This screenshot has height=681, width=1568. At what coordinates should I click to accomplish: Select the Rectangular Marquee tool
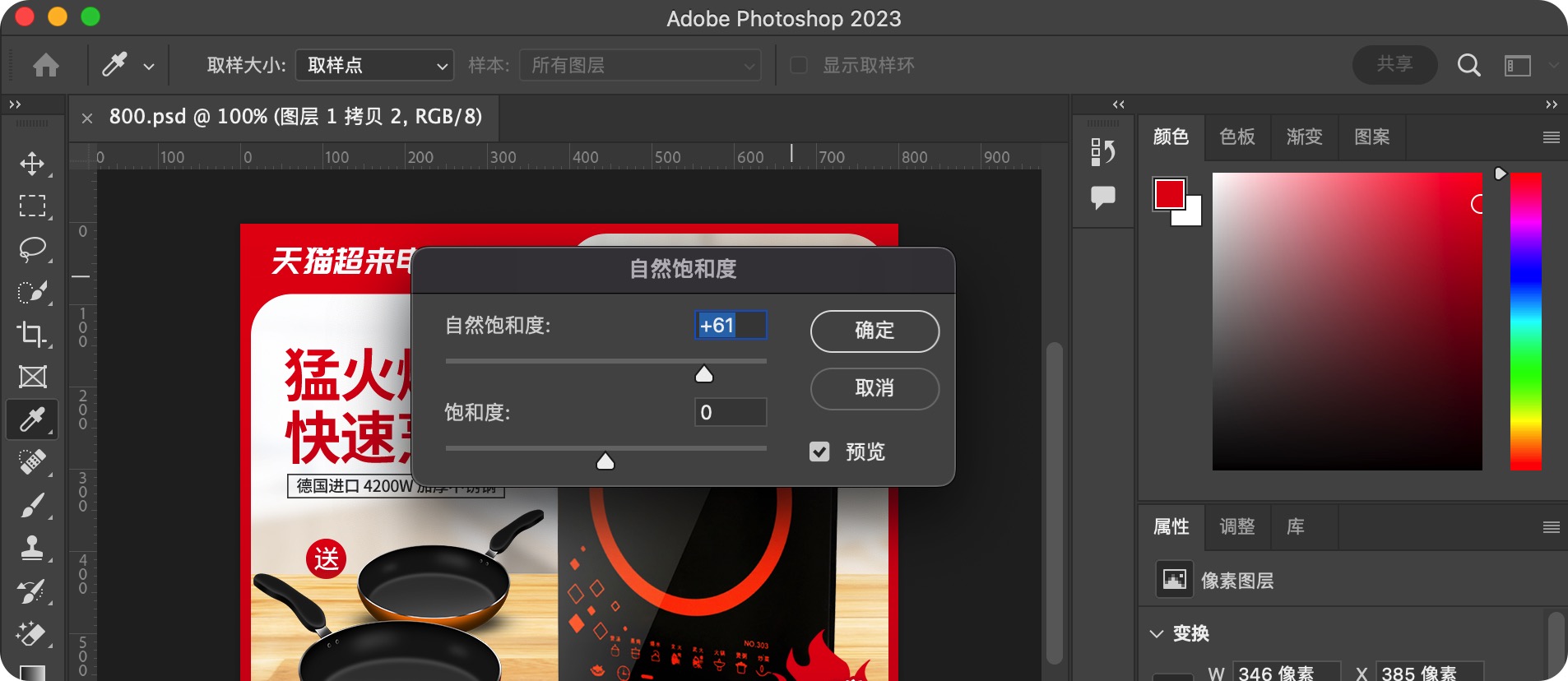pos(32,206)
